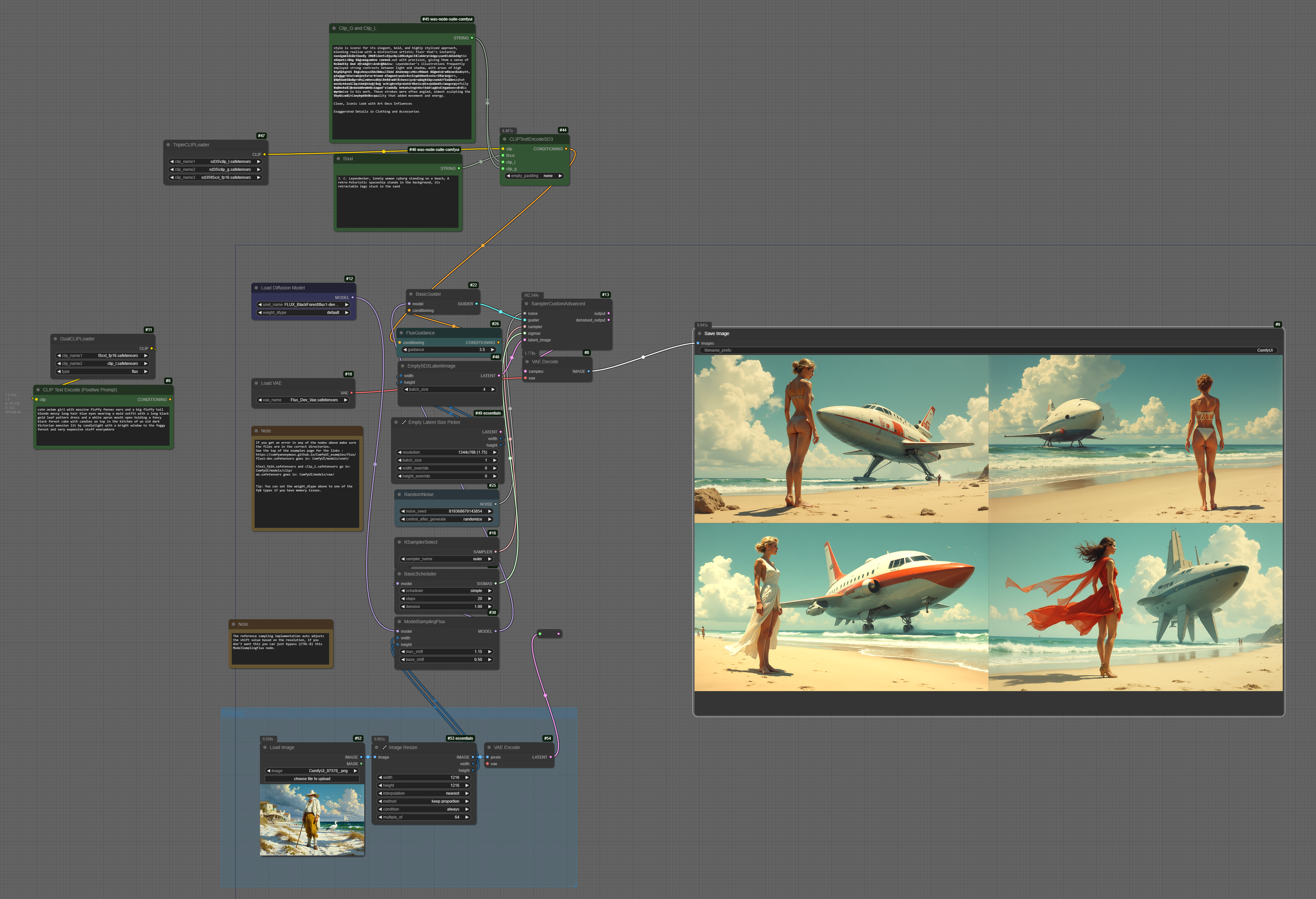Collapse the BasicScheduler node via its dot
Screen dimensions: 1316x899
[x=400, y=574]
